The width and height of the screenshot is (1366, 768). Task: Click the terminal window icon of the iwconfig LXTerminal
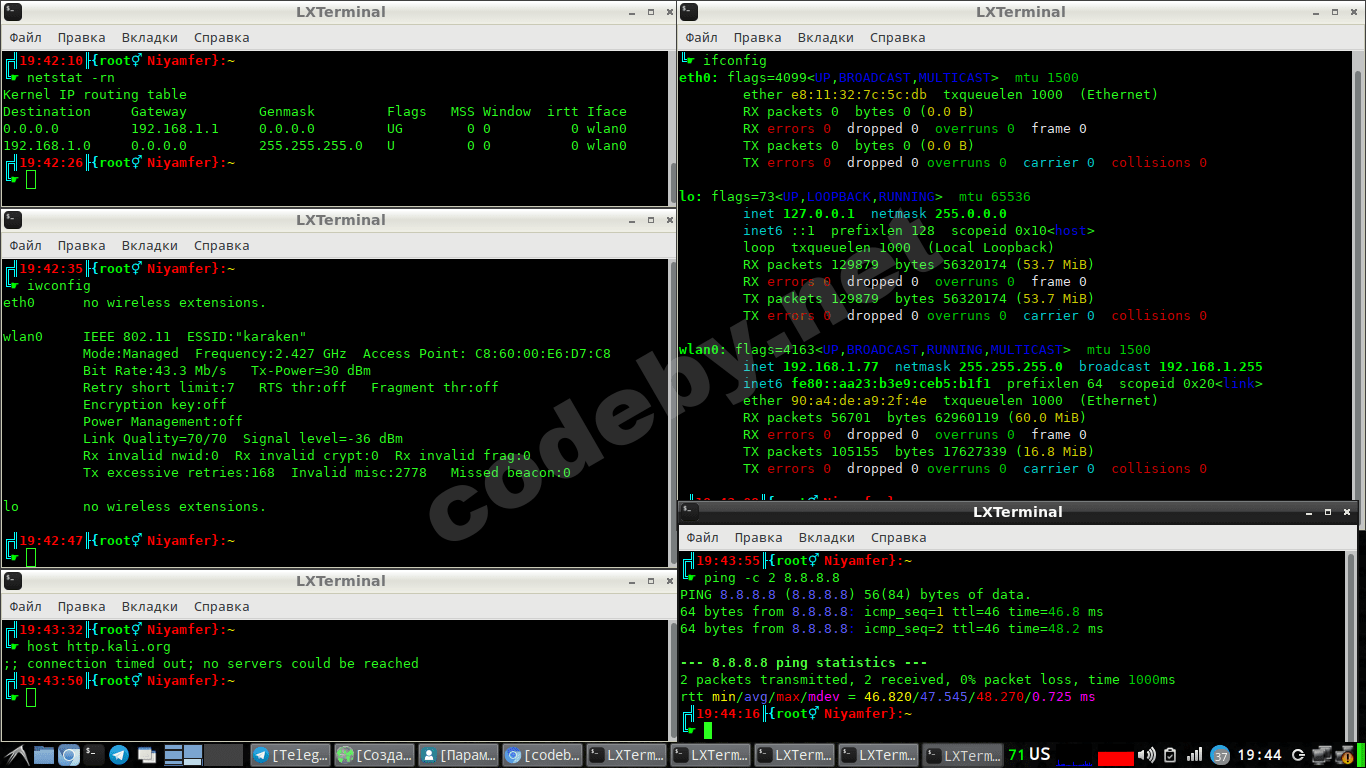point(13,220)
